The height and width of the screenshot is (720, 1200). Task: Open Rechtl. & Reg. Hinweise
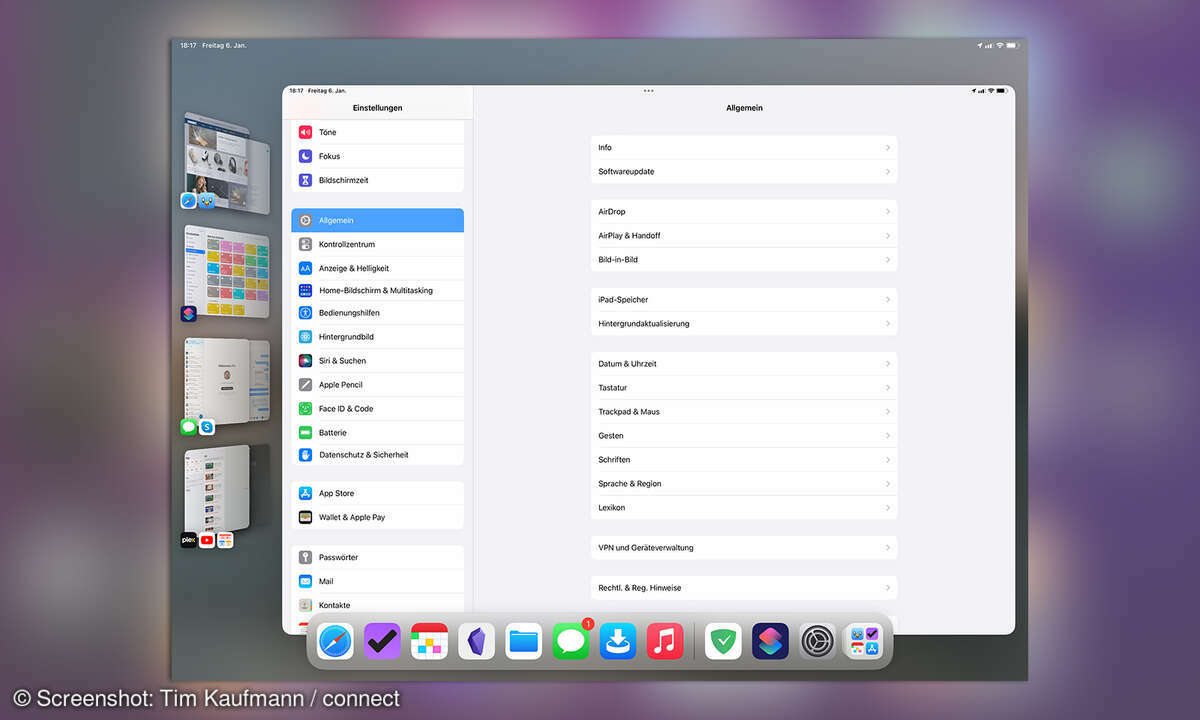point(744,588)
